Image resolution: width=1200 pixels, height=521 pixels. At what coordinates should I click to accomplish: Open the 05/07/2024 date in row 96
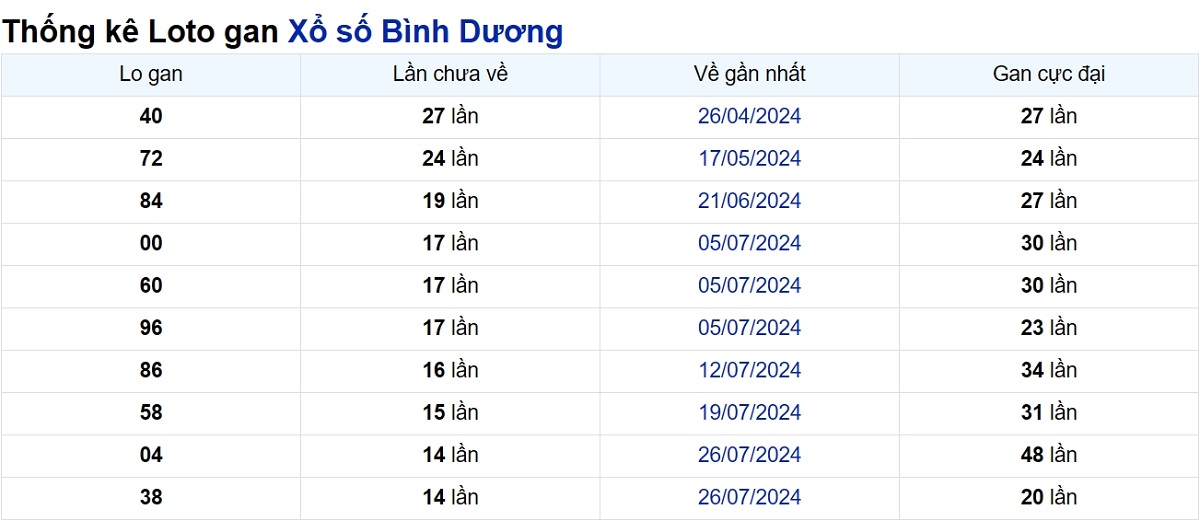749,328
